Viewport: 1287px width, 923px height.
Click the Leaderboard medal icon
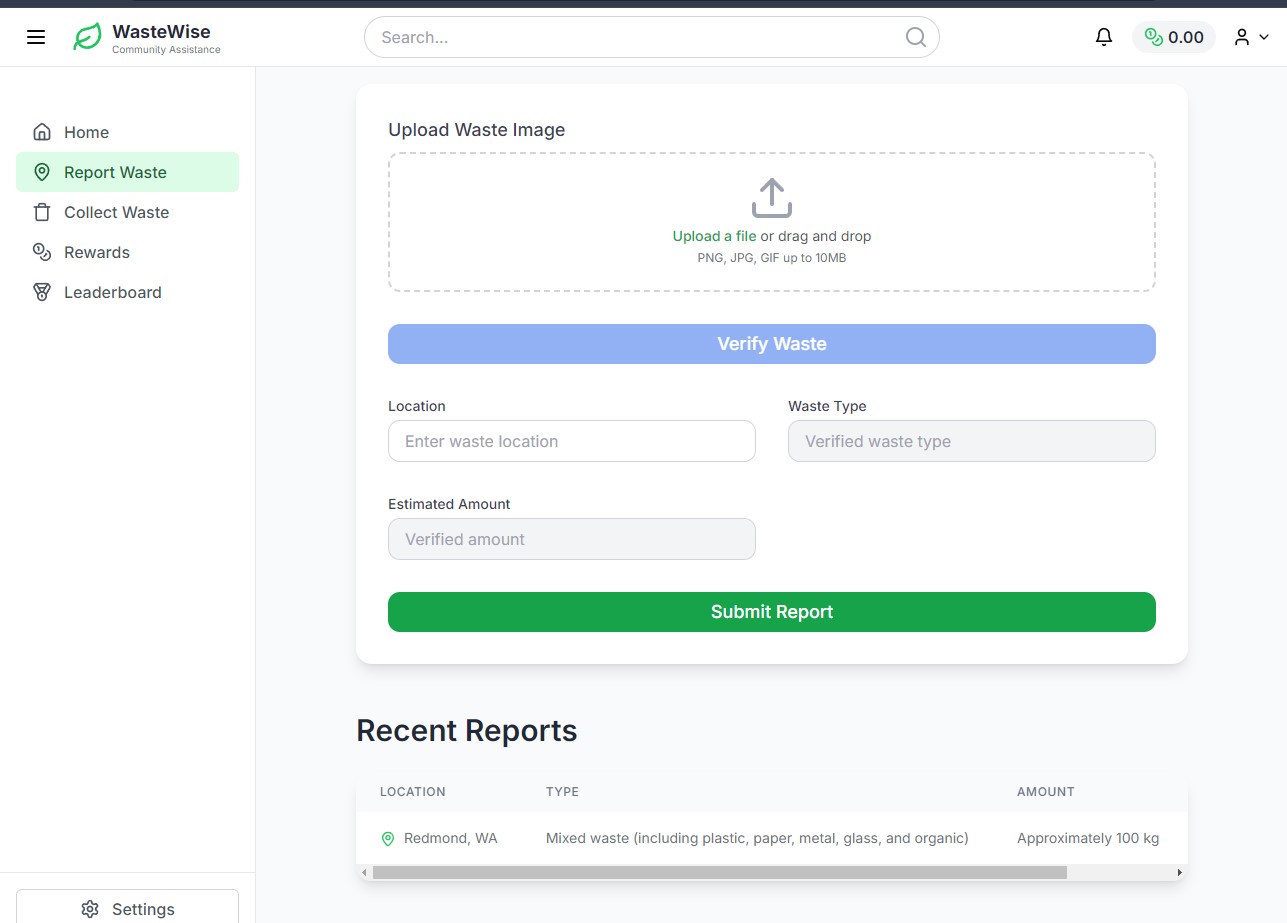click(42, 291)
